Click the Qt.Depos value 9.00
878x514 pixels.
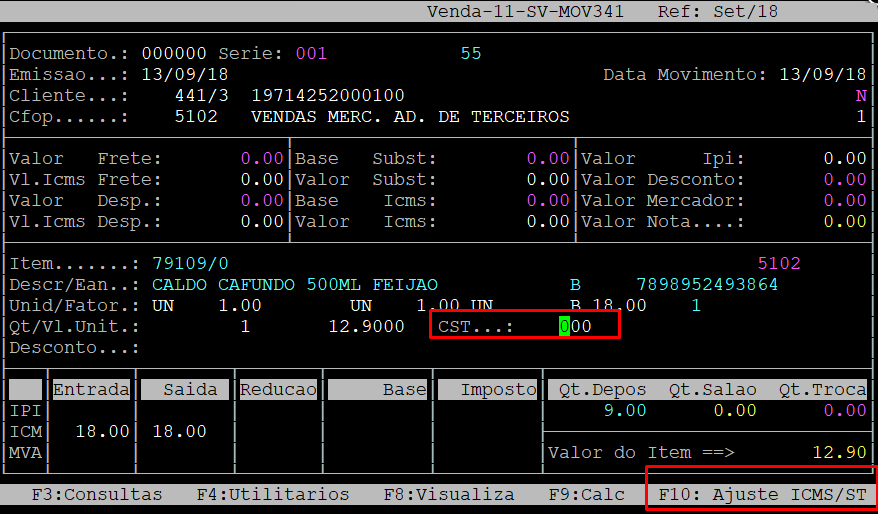624,410
